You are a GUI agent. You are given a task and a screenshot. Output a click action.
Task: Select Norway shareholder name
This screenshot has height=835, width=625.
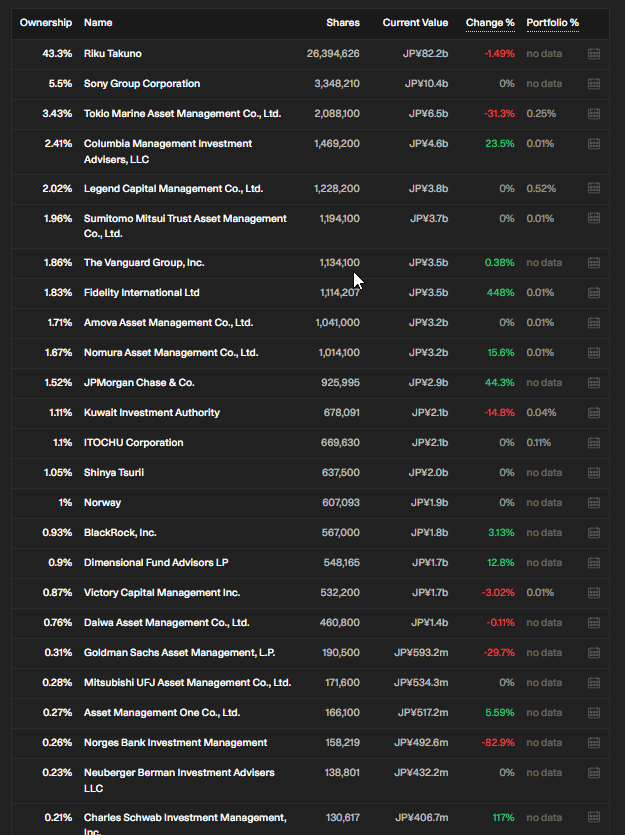coord(102,503)
